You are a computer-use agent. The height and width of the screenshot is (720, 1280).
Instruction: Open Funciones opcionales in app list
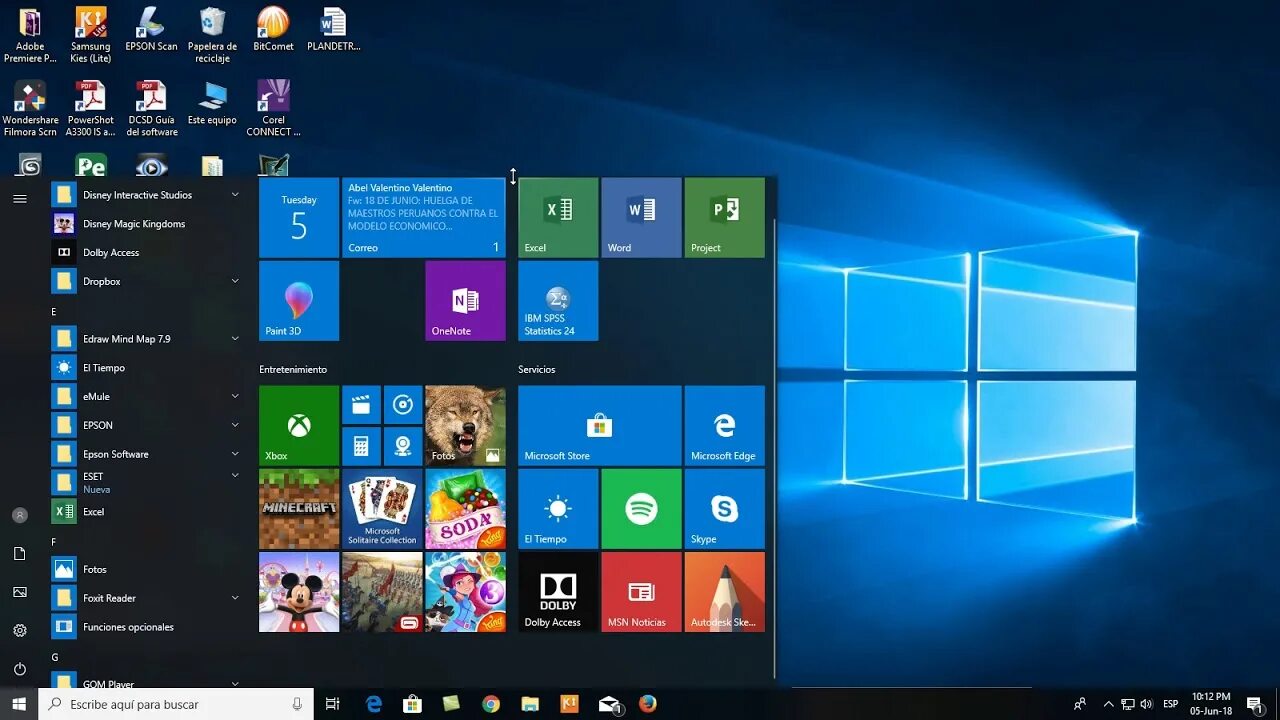147,627
